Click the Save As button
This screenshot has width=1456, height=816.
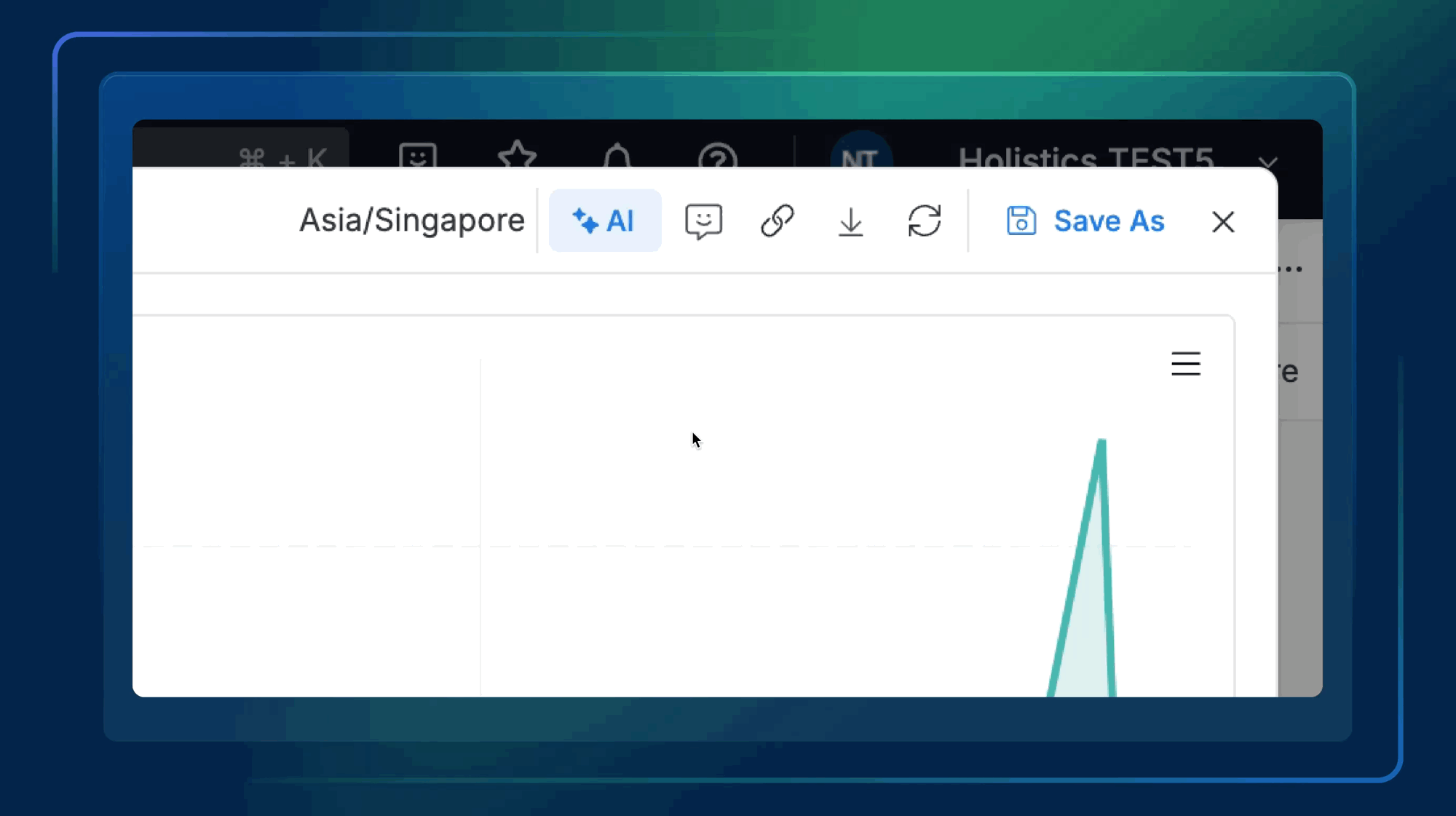(x=1085, y=221)
